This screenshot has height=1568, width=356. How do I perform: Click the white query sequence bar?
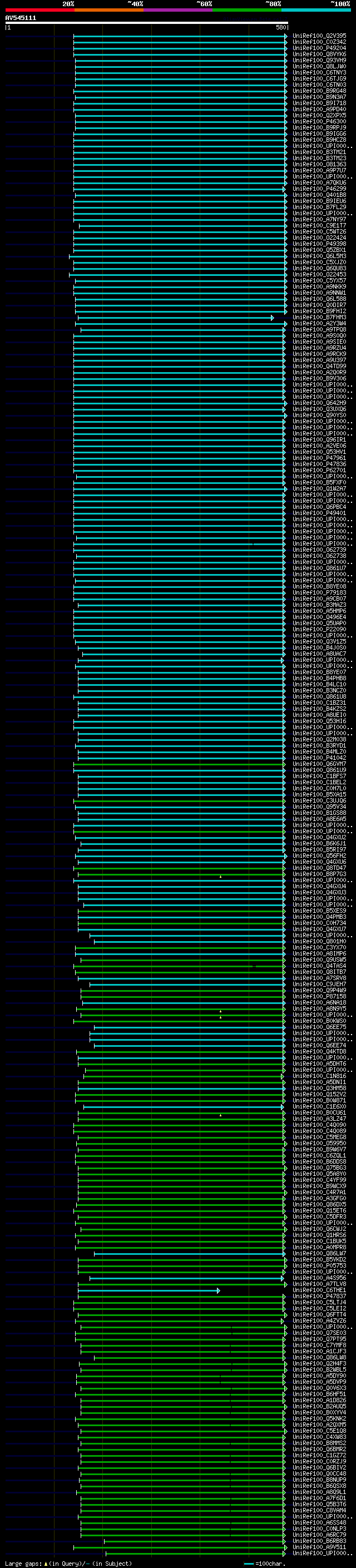(147, 23)
